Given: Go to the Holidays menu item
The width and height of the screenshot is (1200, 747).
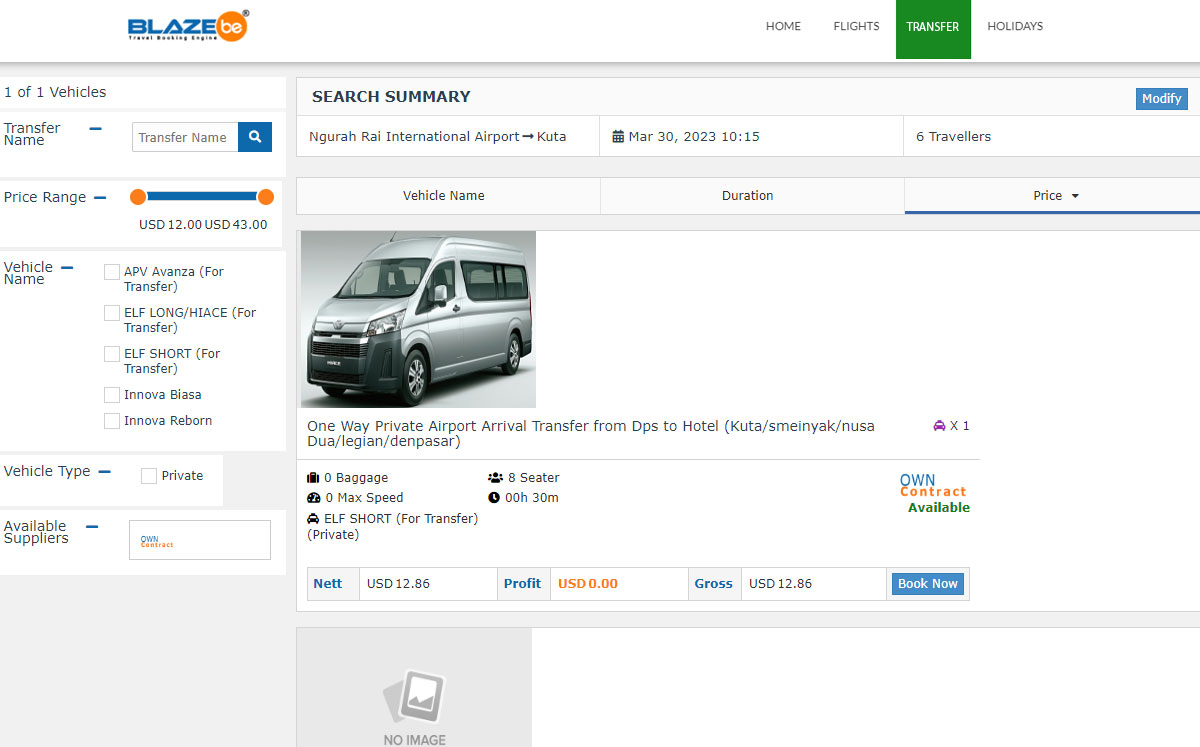Looking at the screenshot, I should tap(1014, 27).
